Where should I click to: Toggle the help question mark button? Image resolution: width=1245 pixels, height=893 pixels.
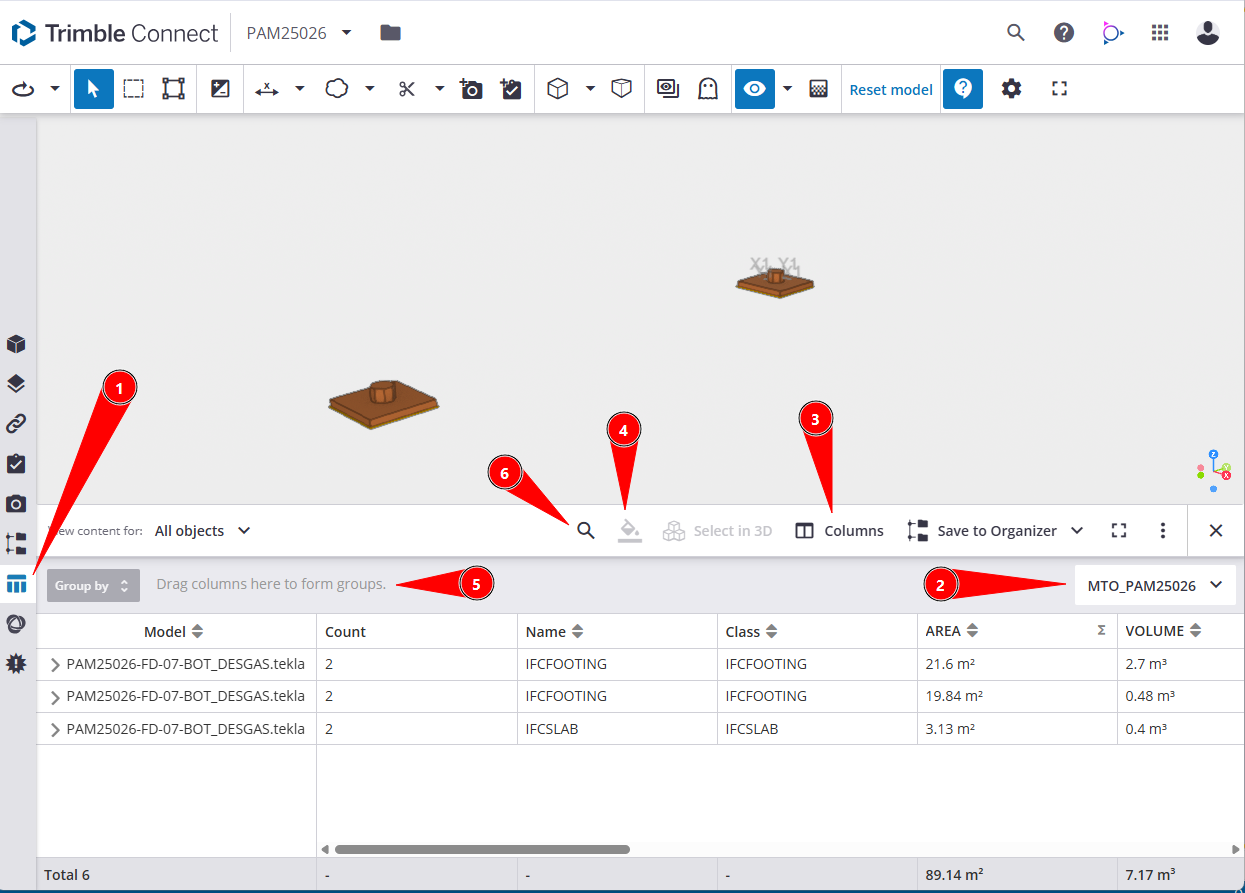click(963, 89)
